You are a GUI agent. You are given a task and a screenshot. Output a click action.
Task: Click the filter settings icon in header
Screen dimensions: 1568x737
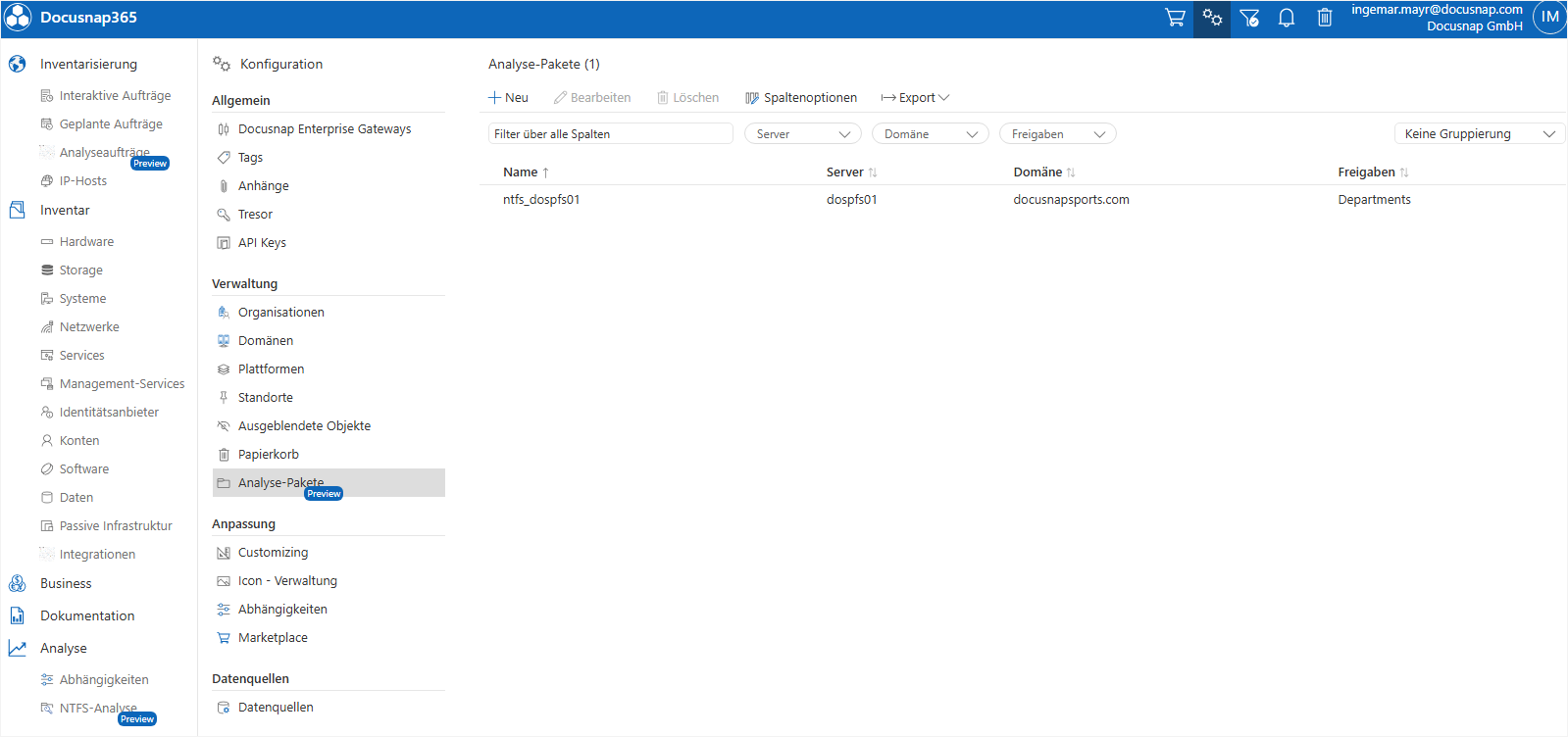point(1249,18)
